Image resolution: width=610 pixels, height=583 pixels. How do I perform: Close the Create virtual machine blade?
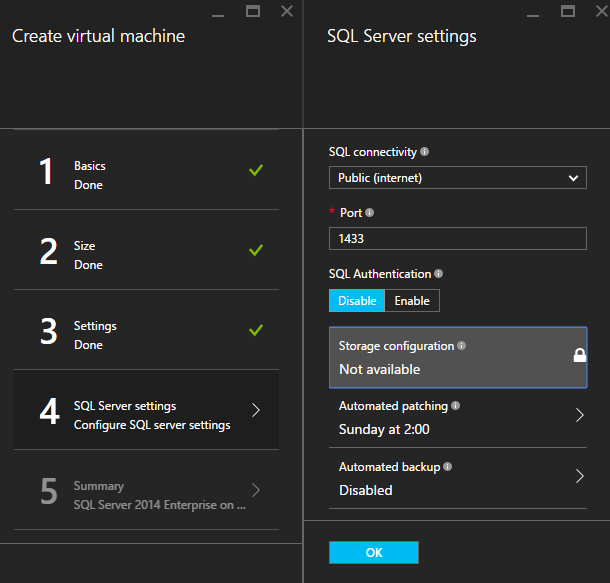tap(287, 11)
